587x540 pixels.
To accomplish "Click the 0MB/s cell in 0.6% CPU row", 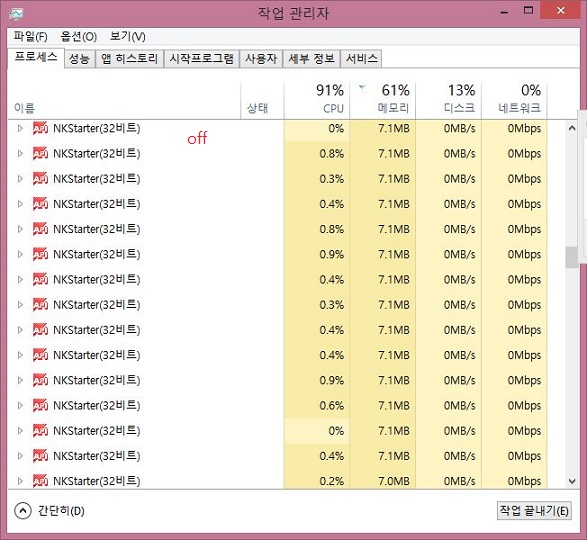I will coord(448,406).
